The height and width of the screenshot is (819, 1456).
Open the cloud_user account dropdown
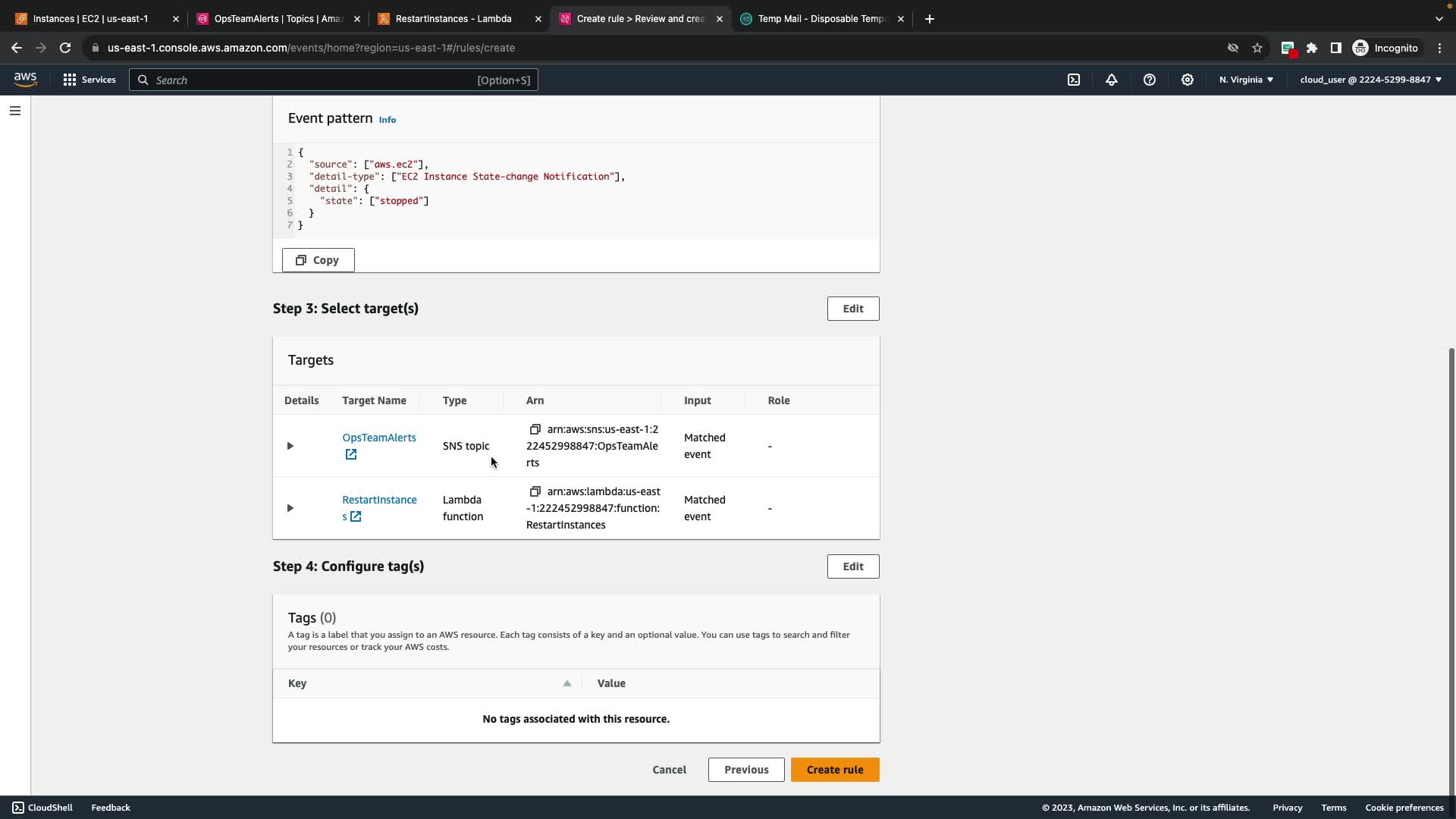[x=1370, y=80]
